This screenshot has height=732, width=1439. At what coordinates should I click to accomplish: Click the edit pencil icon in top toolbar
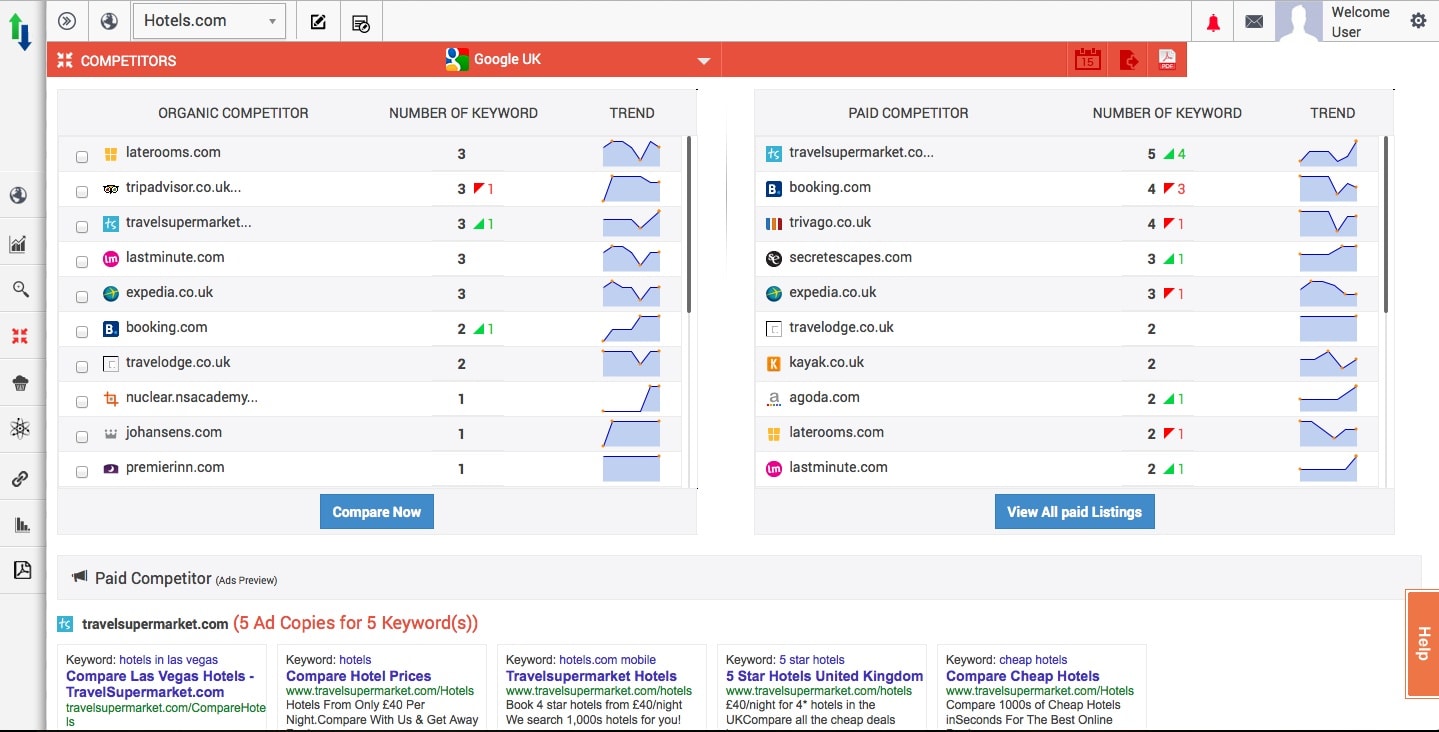[318, 21]
